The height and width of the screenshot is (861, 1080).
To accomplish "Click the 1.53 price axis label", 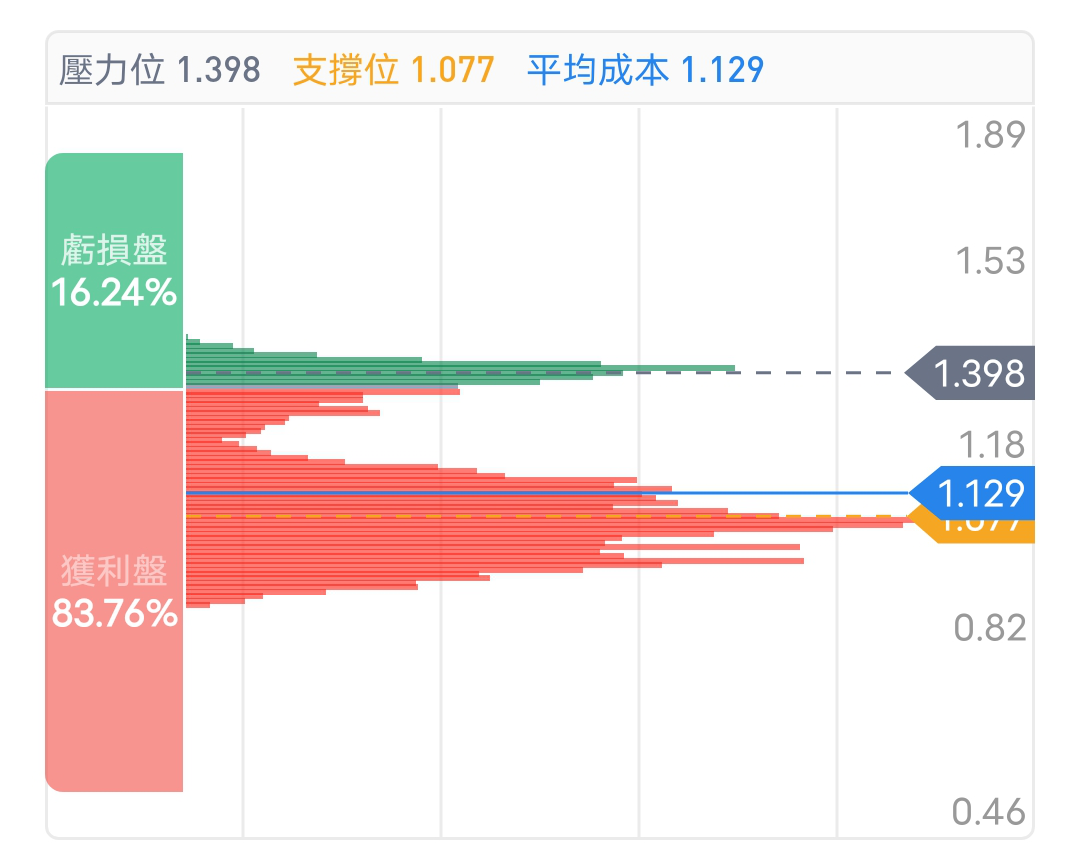I will point(990,261).
